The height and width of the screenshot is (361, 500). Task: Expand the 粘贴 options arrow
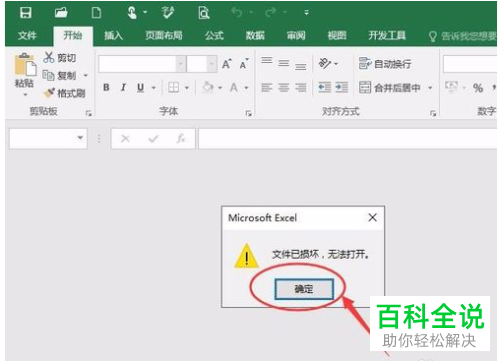[x=25, y=95]
